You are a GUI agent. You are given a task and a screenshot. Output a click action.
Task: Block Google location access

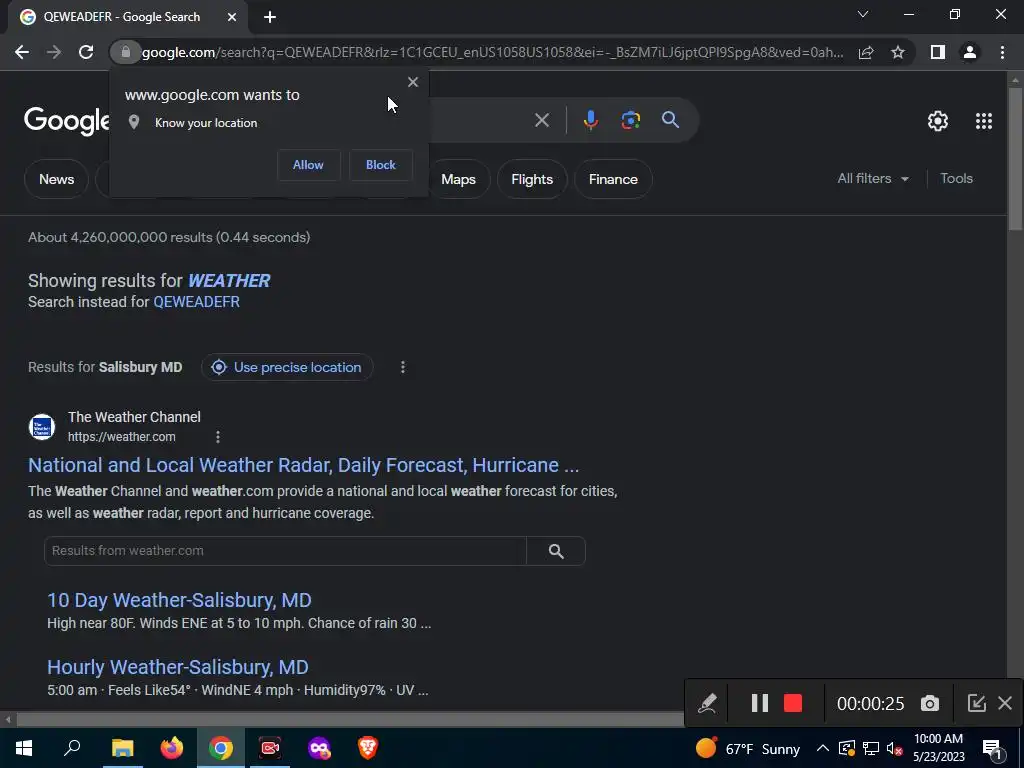(381, 165)
